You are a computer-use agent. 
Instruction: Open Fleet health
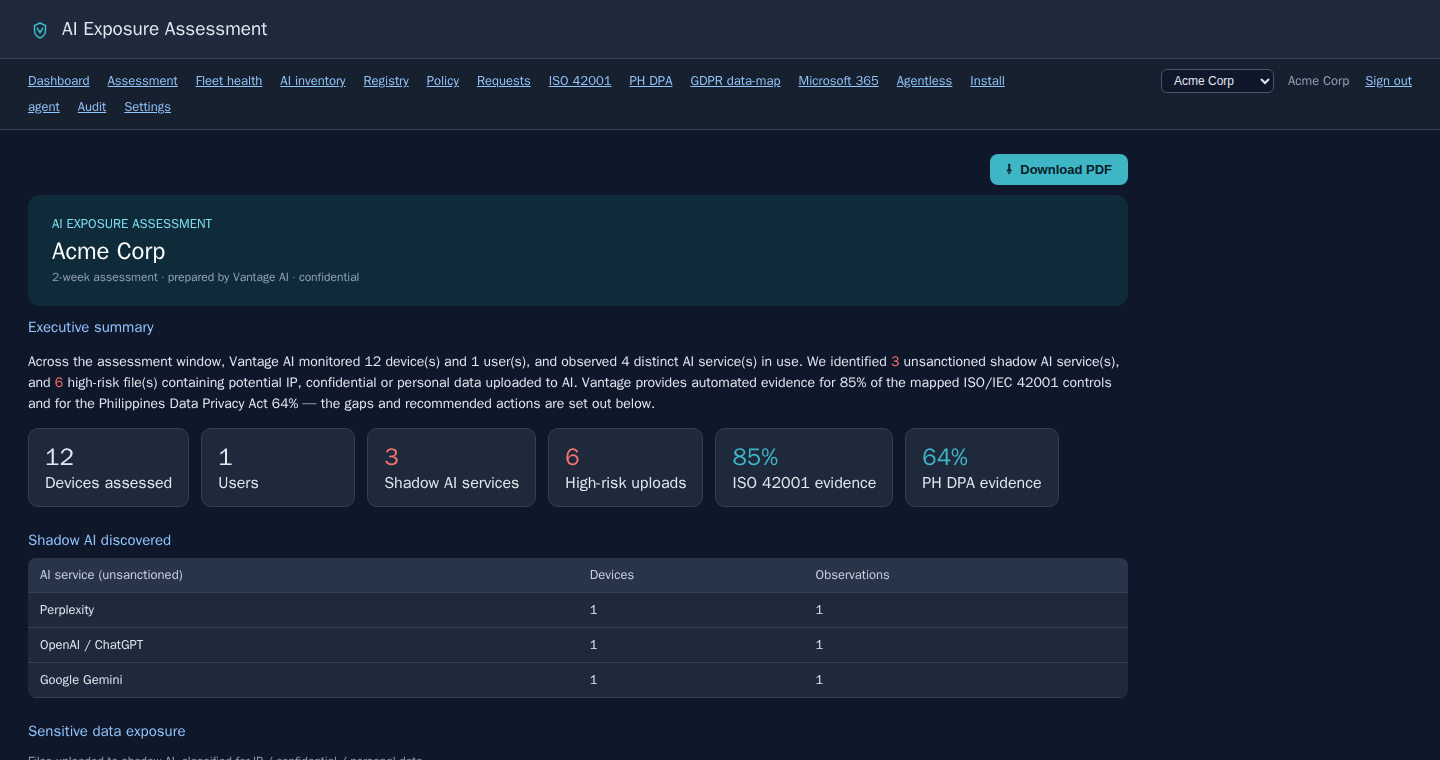point(229,81)
